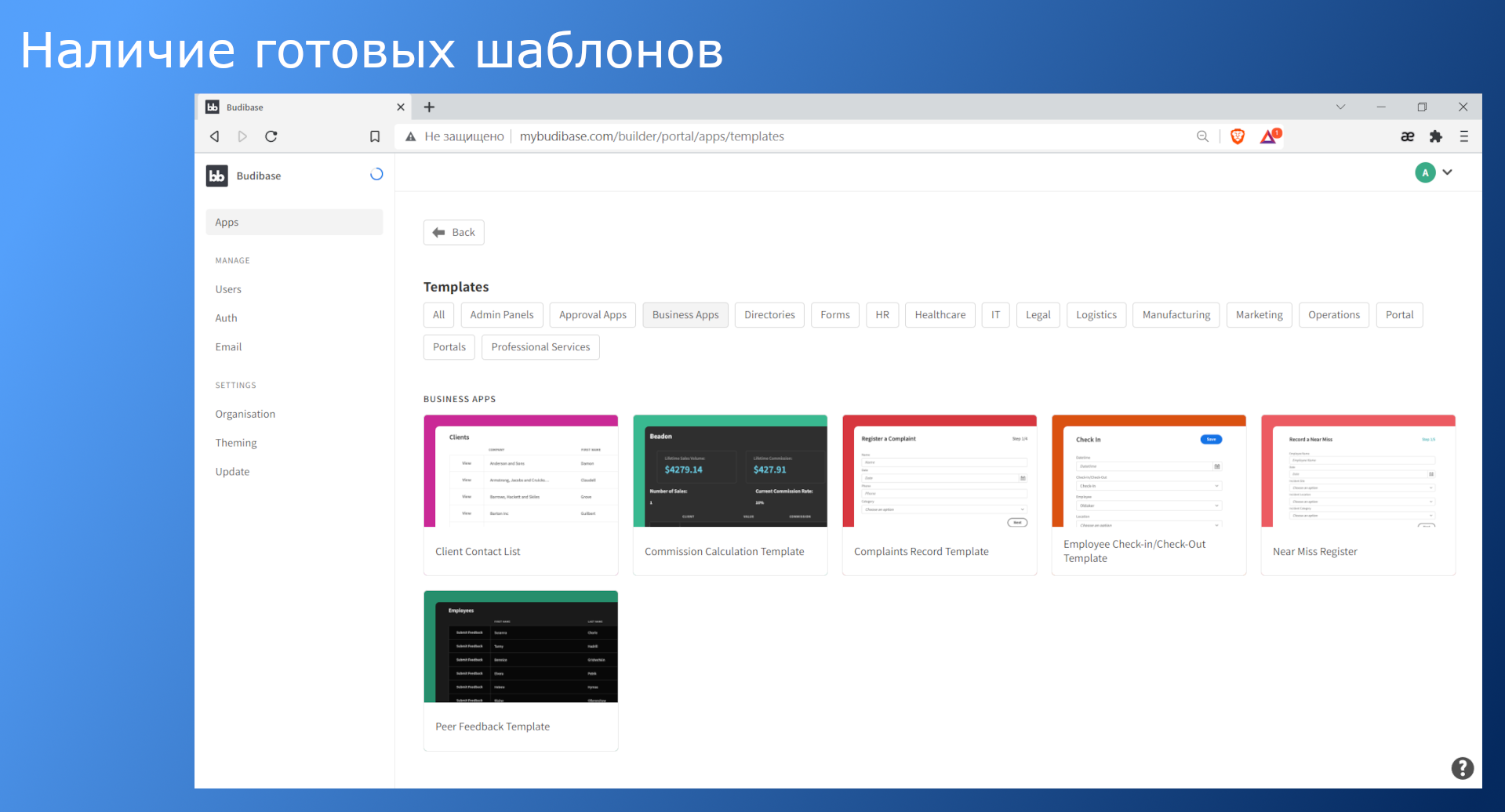Filter templates by IT
1505x812 pixels.
pos(996,315)
